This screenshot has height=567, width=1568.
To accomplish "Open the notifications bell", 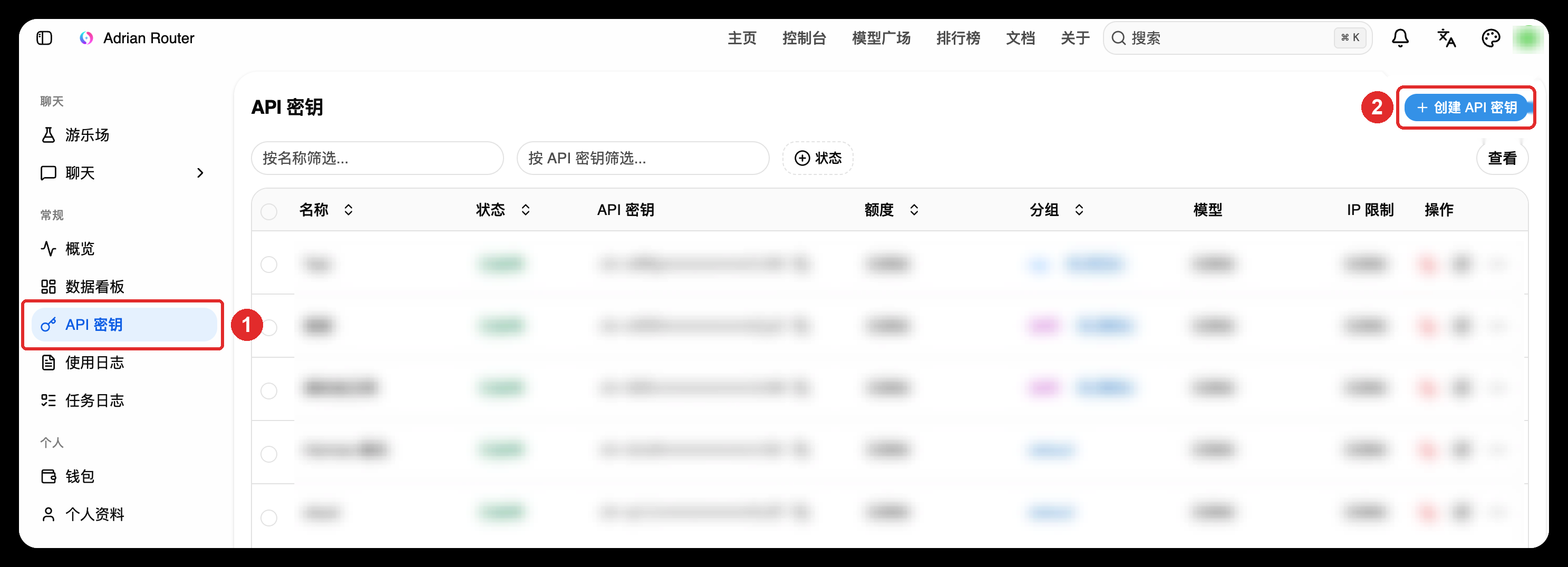I will click(x=1400, y=38).
